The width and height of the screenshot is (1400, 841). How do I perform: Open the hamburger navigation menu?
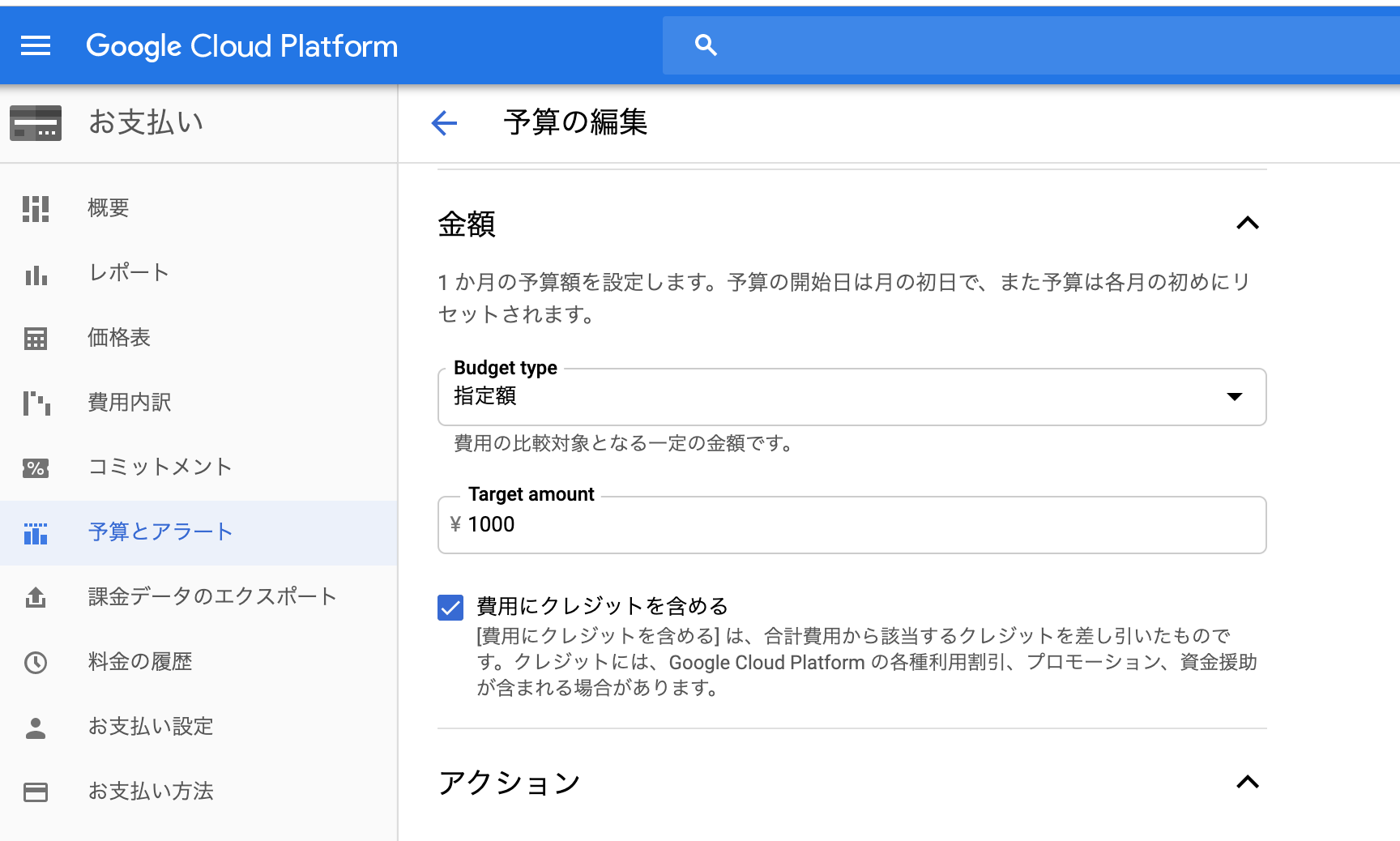[35, 45]
